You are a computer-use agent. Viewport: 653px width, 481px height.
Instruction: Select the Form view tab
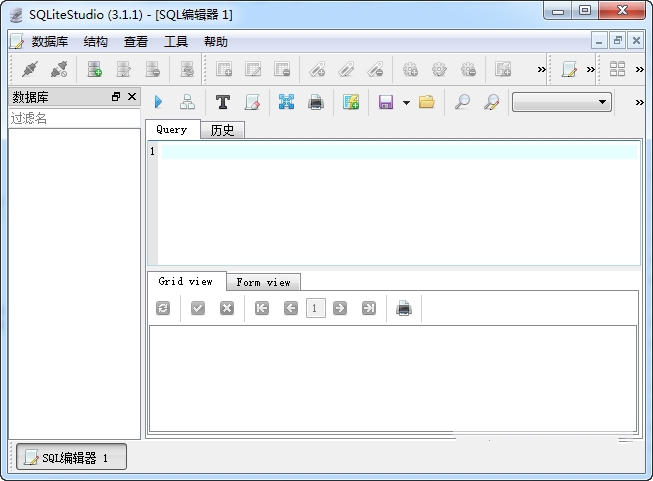point(263,282)
